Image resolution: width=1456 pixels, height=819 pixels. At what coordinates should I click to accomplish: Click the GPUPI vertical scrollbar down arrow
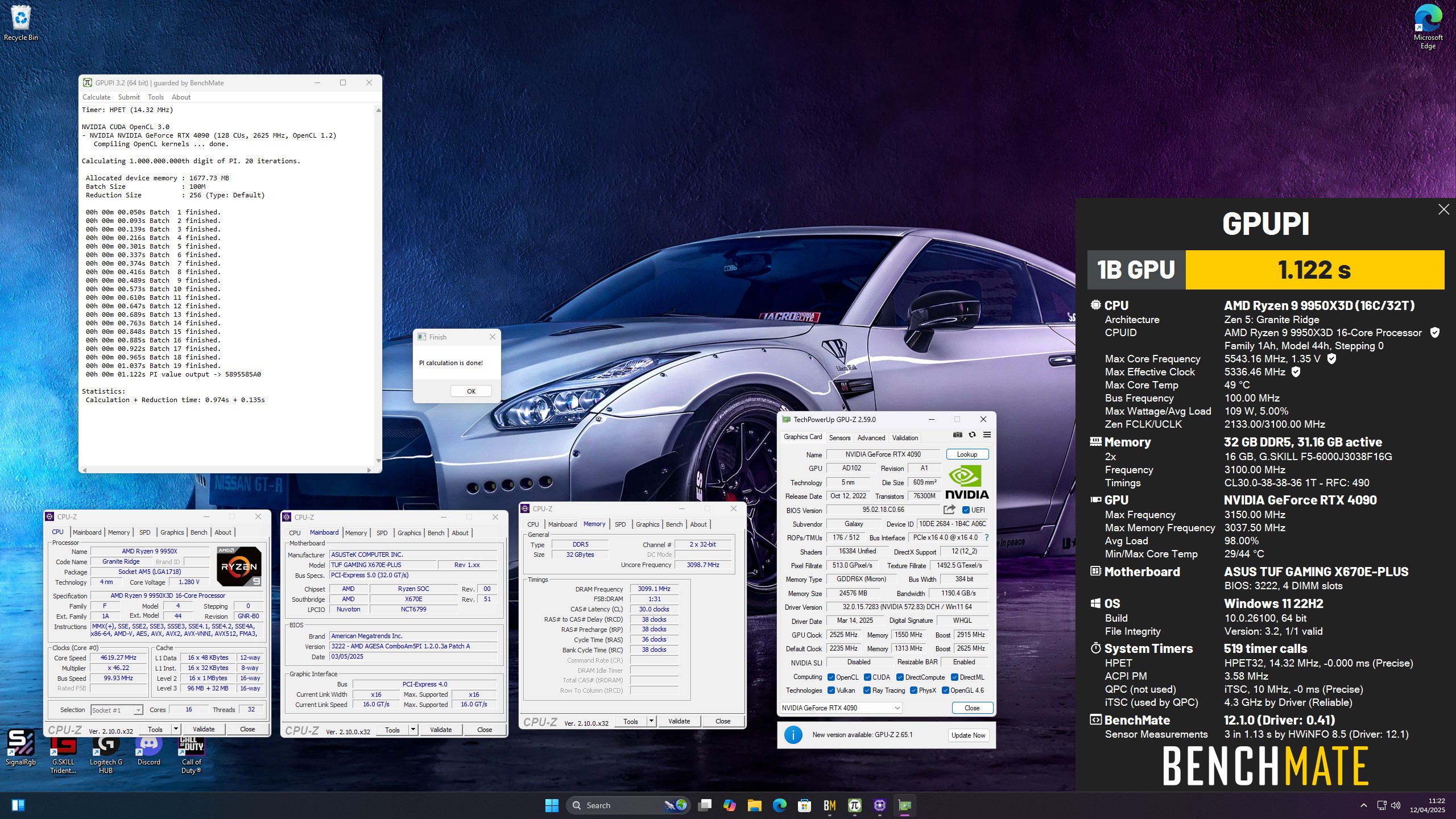378,461
